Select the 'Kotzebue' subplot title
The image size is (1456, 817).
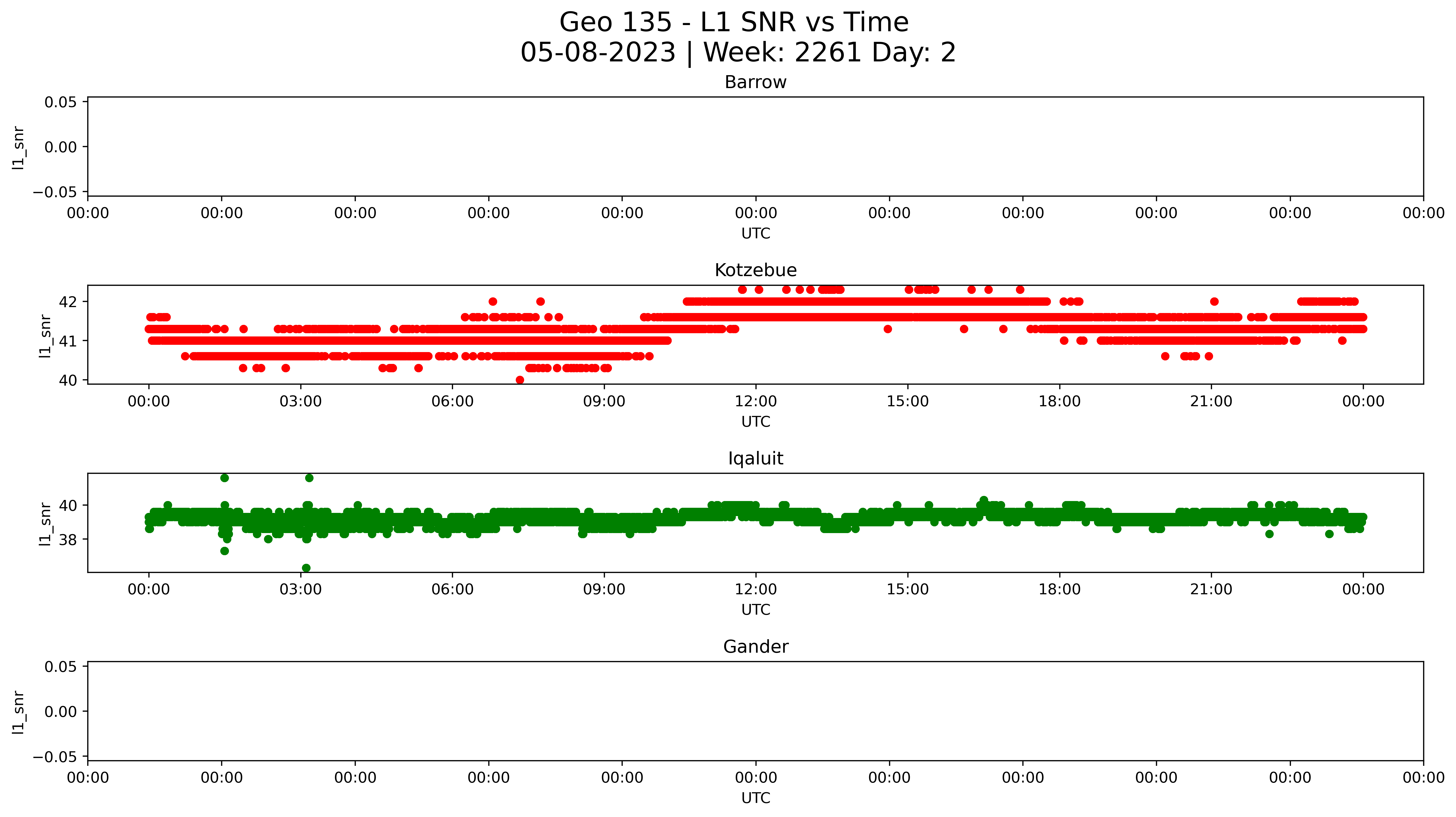coord(756,270)
